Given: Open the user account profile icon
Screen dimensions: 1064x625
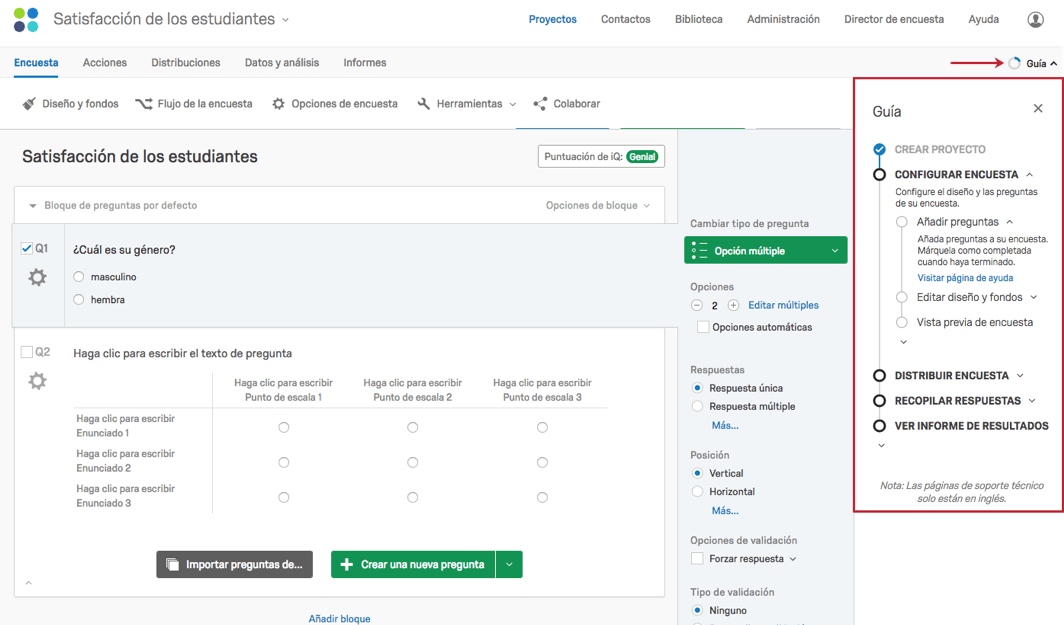Looking at the screenshot, I should point(1035,20).
